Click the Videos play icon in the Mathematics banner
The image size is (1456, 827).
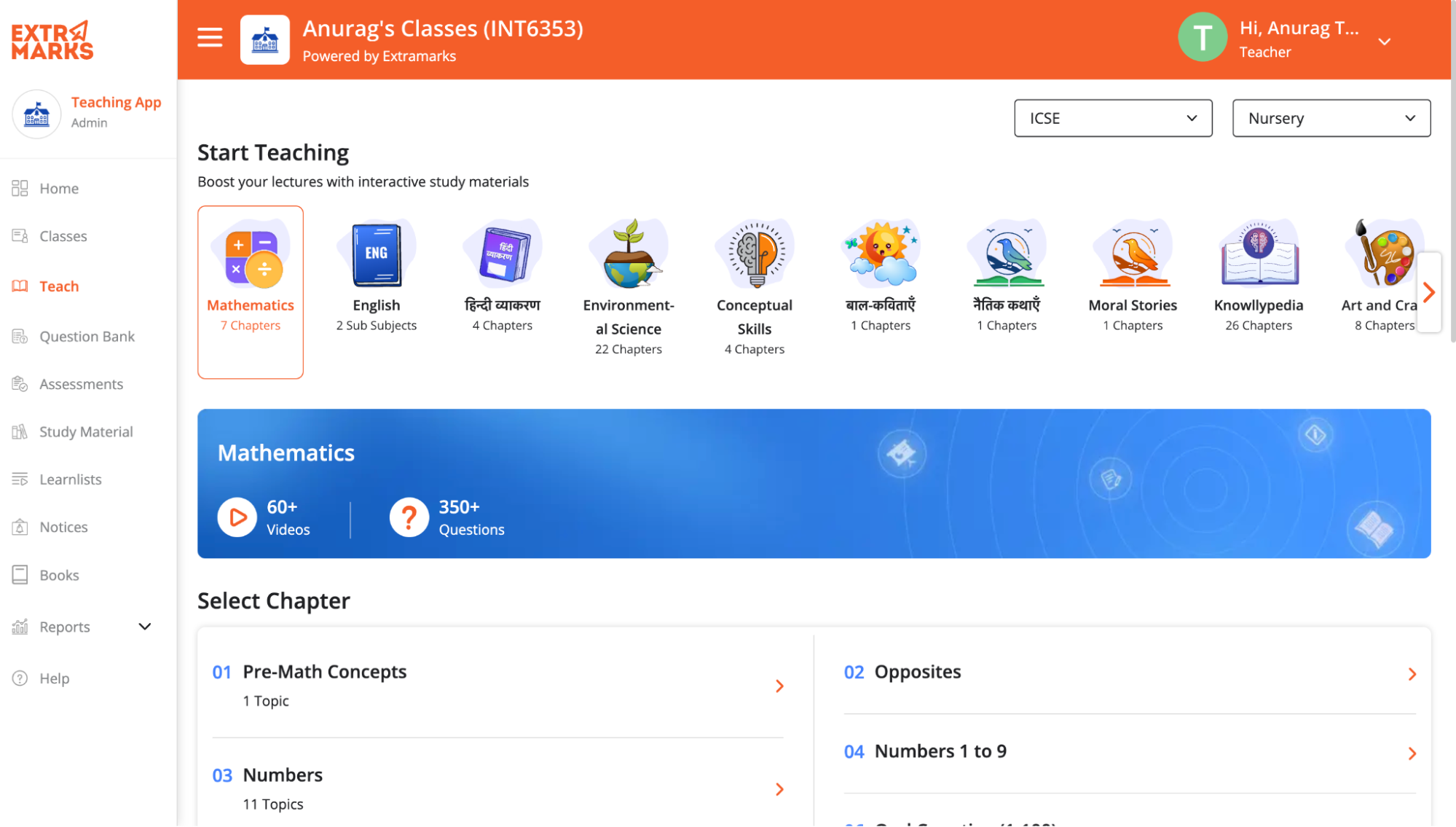pyautogui.click(x=237, y=517)
